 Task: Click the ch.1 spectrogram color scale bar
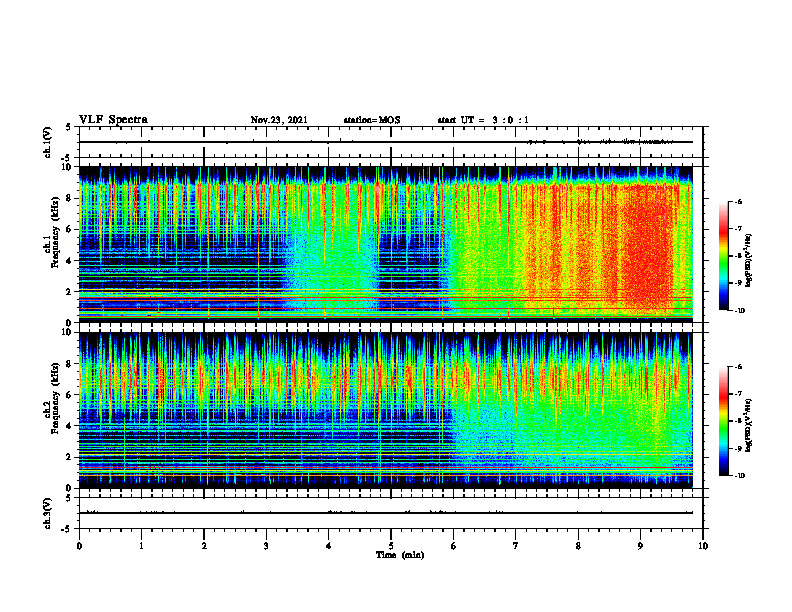(723, 256)
